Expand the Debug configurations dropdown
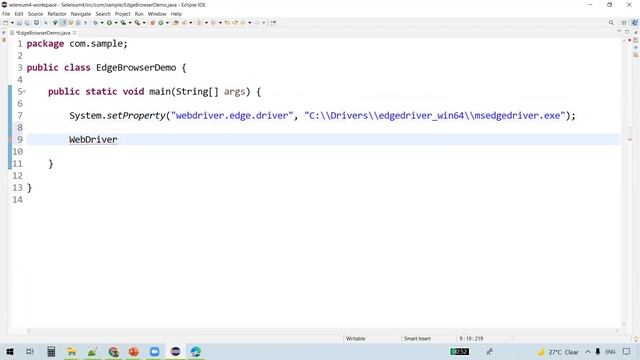Image resolution: width=640 pixels, height=360 pixels. click(102, 23)
